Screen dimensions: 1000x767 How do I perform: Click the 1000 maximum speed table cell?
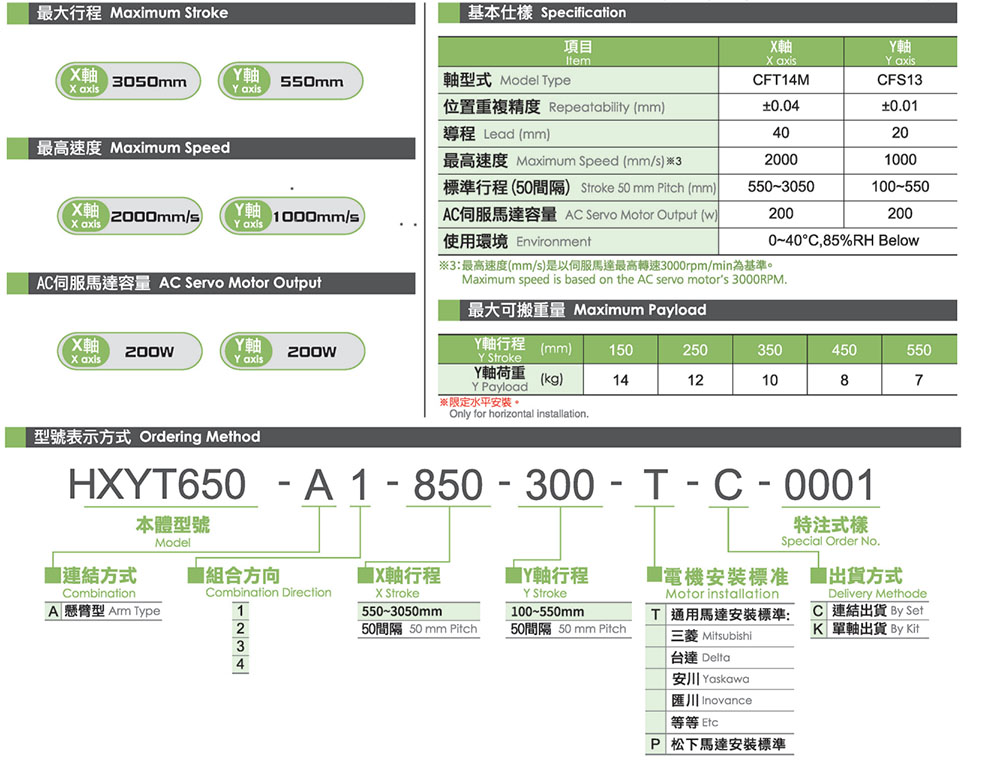point(900,160)
